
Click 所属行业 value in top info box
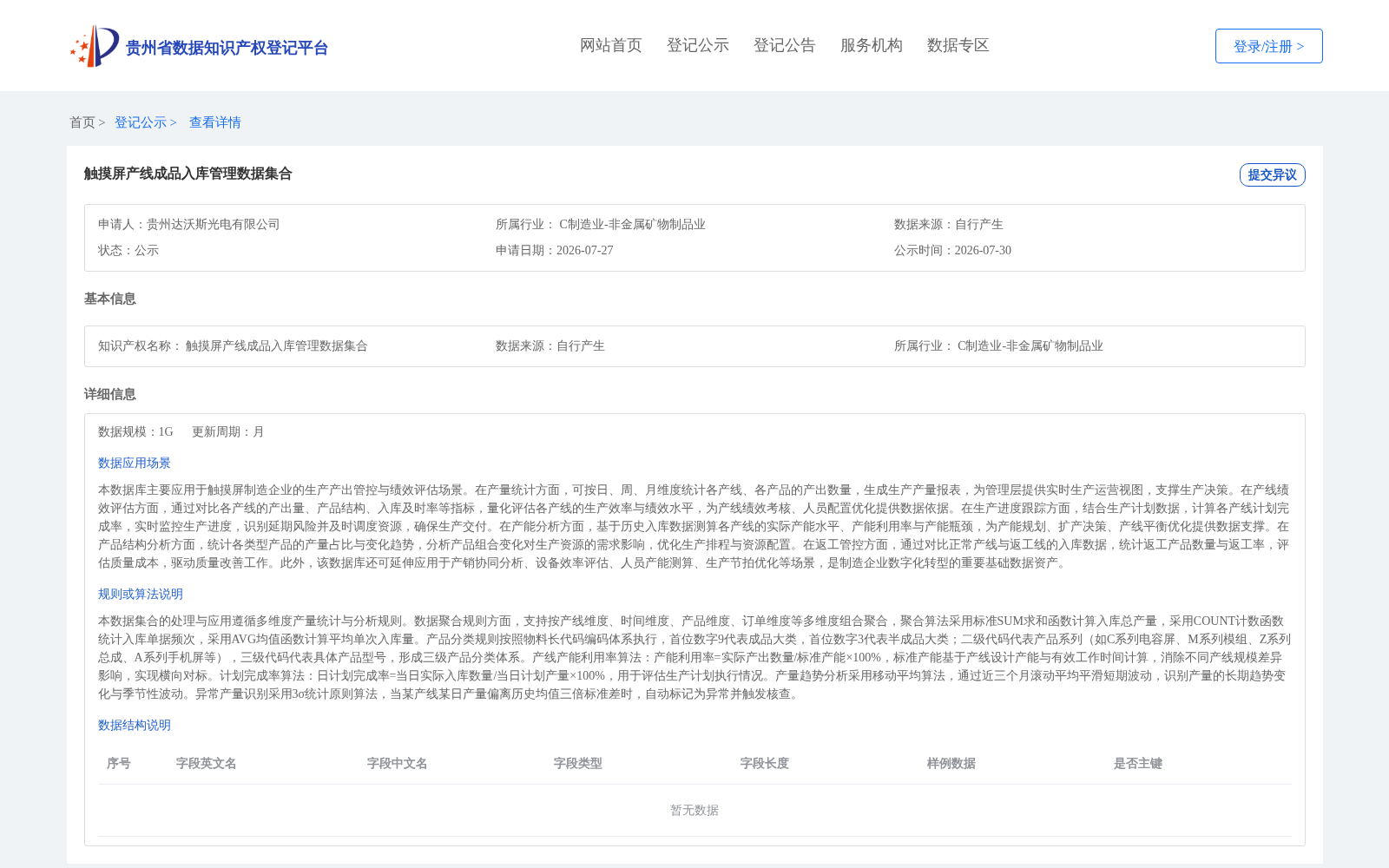pos(632,224)
